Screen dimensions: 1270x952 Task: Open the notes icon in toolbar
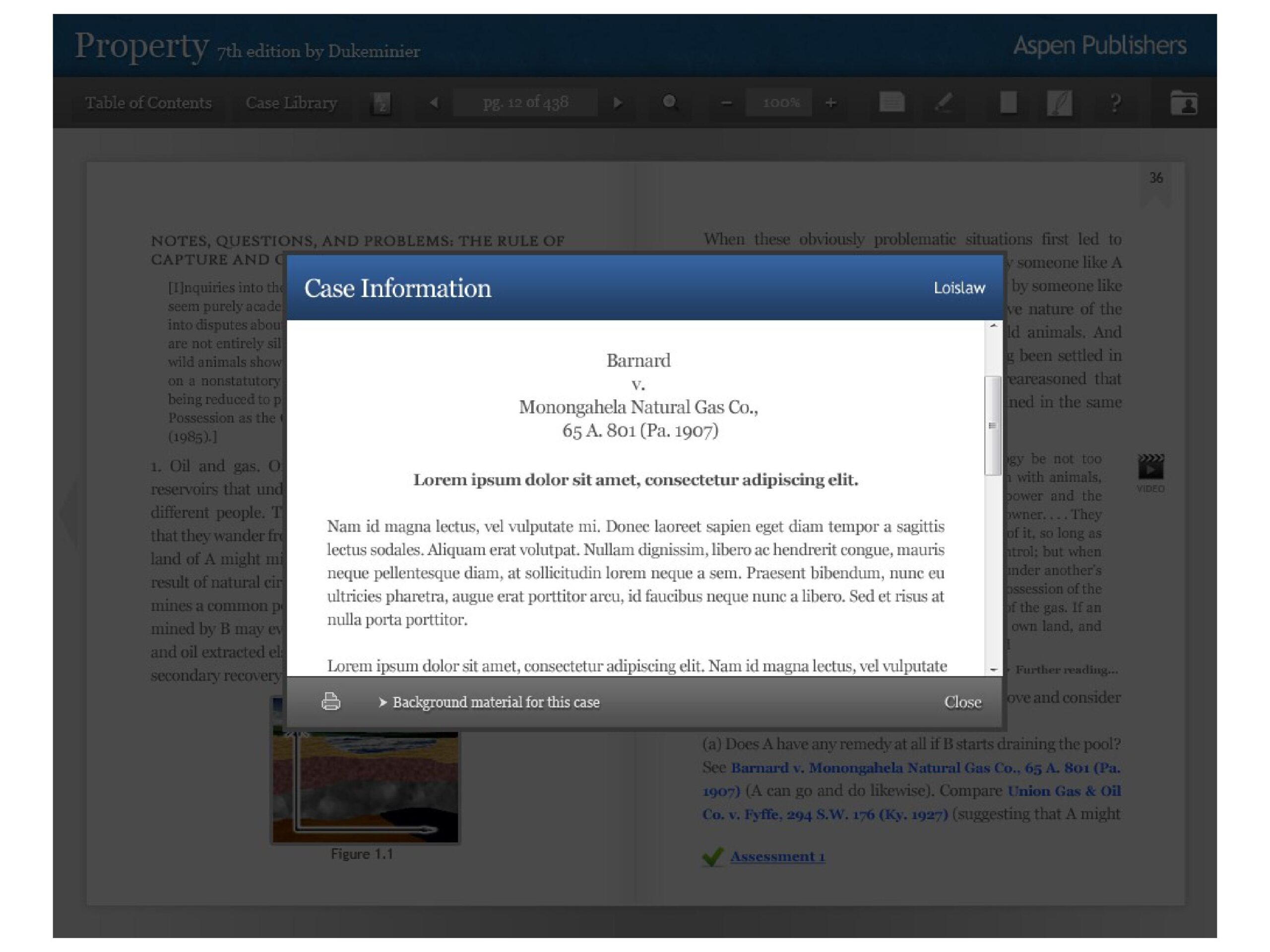pyautogui.click(x=891, y=102)
